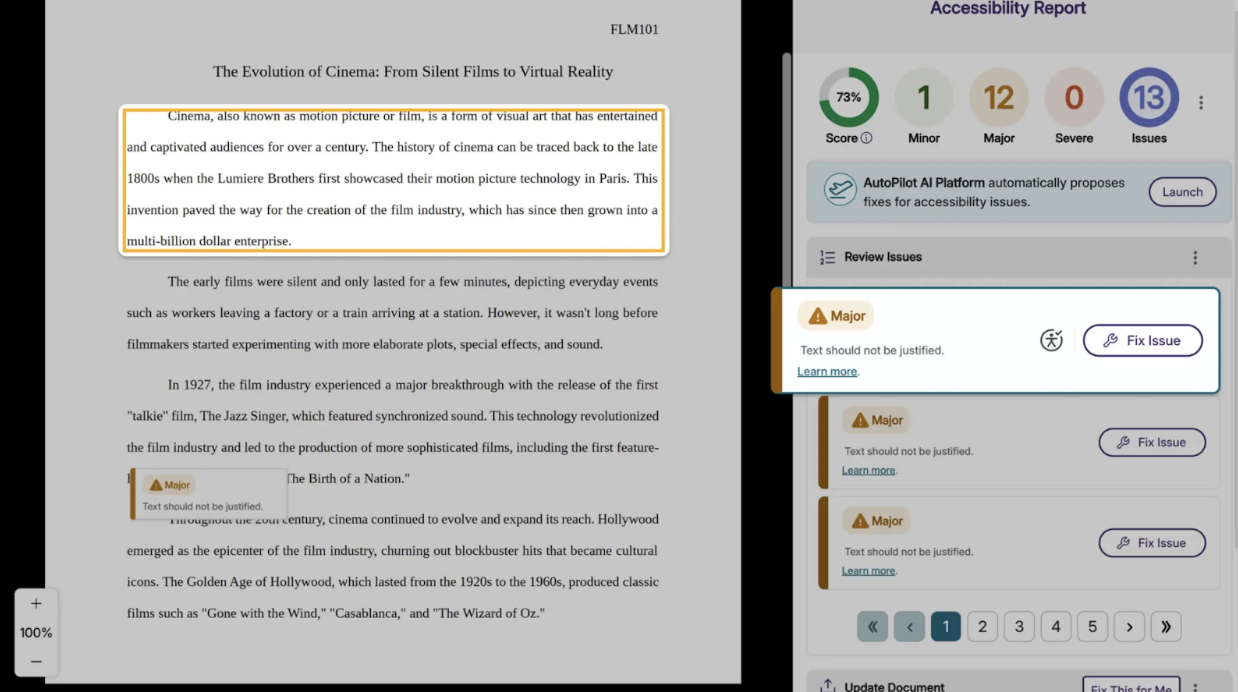Click Fix Issue on the highlighted justified-text issue
This screenshot has width=1238, height=692.
(1143, 340)
